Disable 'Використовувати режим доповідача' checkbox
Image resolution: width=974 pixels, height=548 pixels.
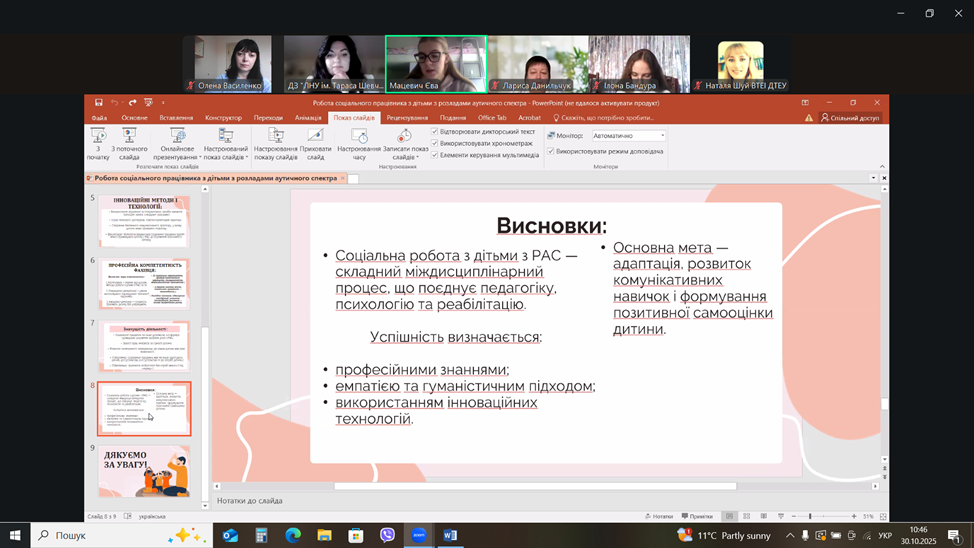point(551,151)
